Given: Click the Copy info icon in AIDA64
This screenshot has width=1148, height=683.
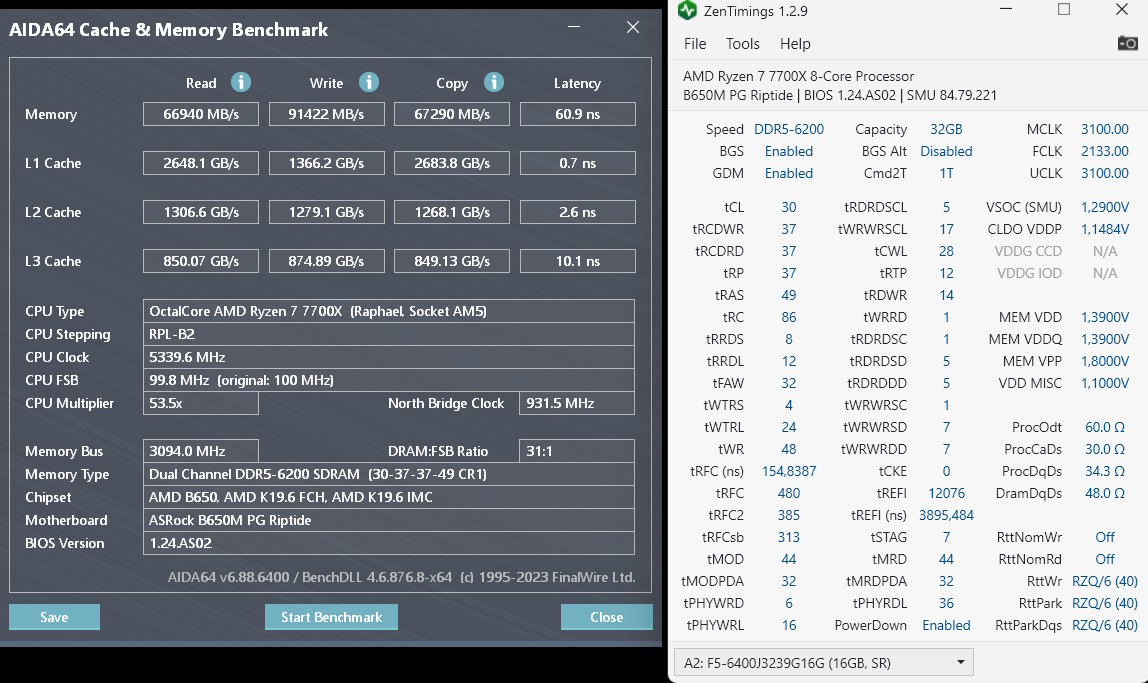Looking at the screenshot, I should (494, 82).
